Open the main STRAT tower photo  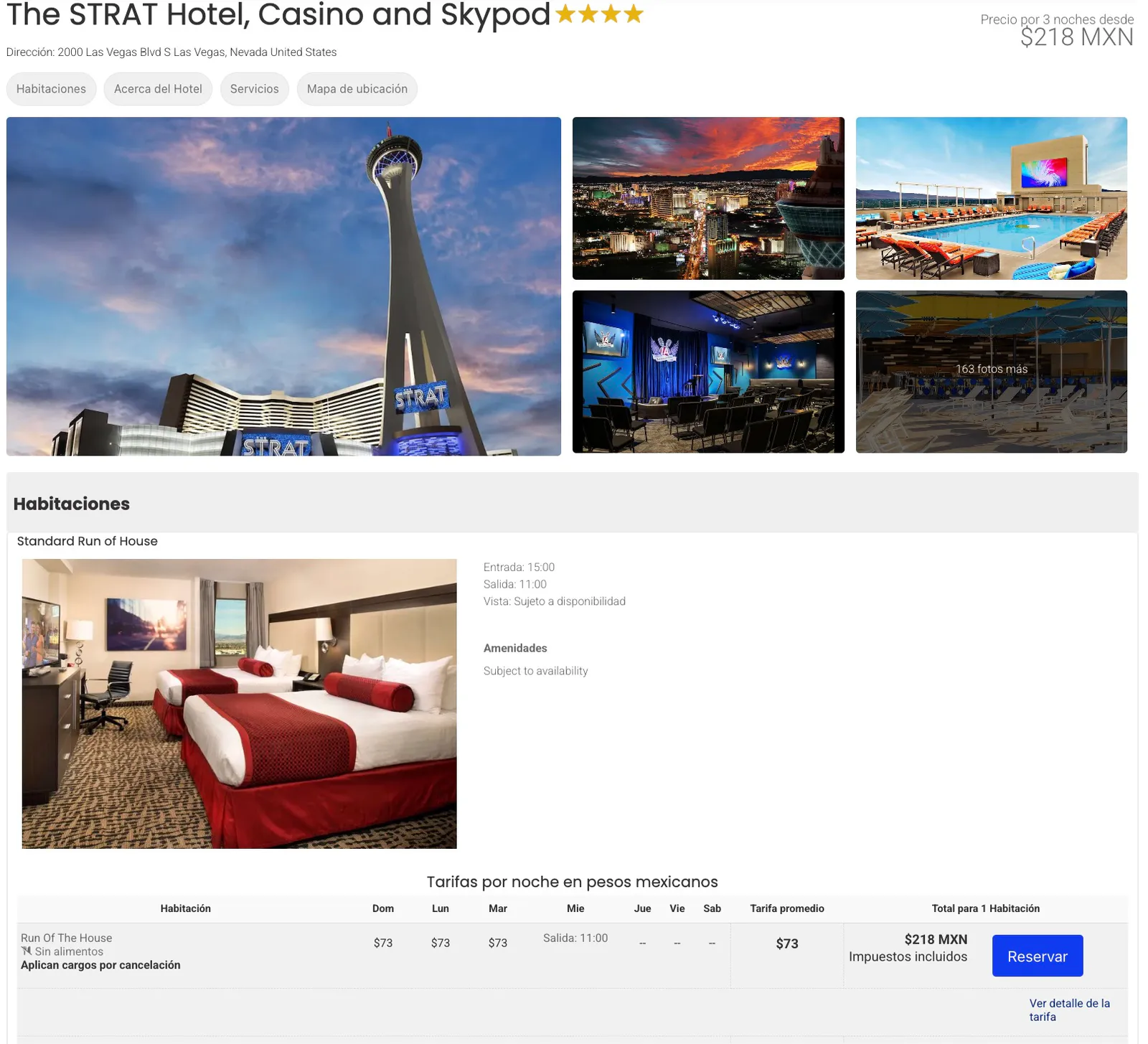(283, 286)
